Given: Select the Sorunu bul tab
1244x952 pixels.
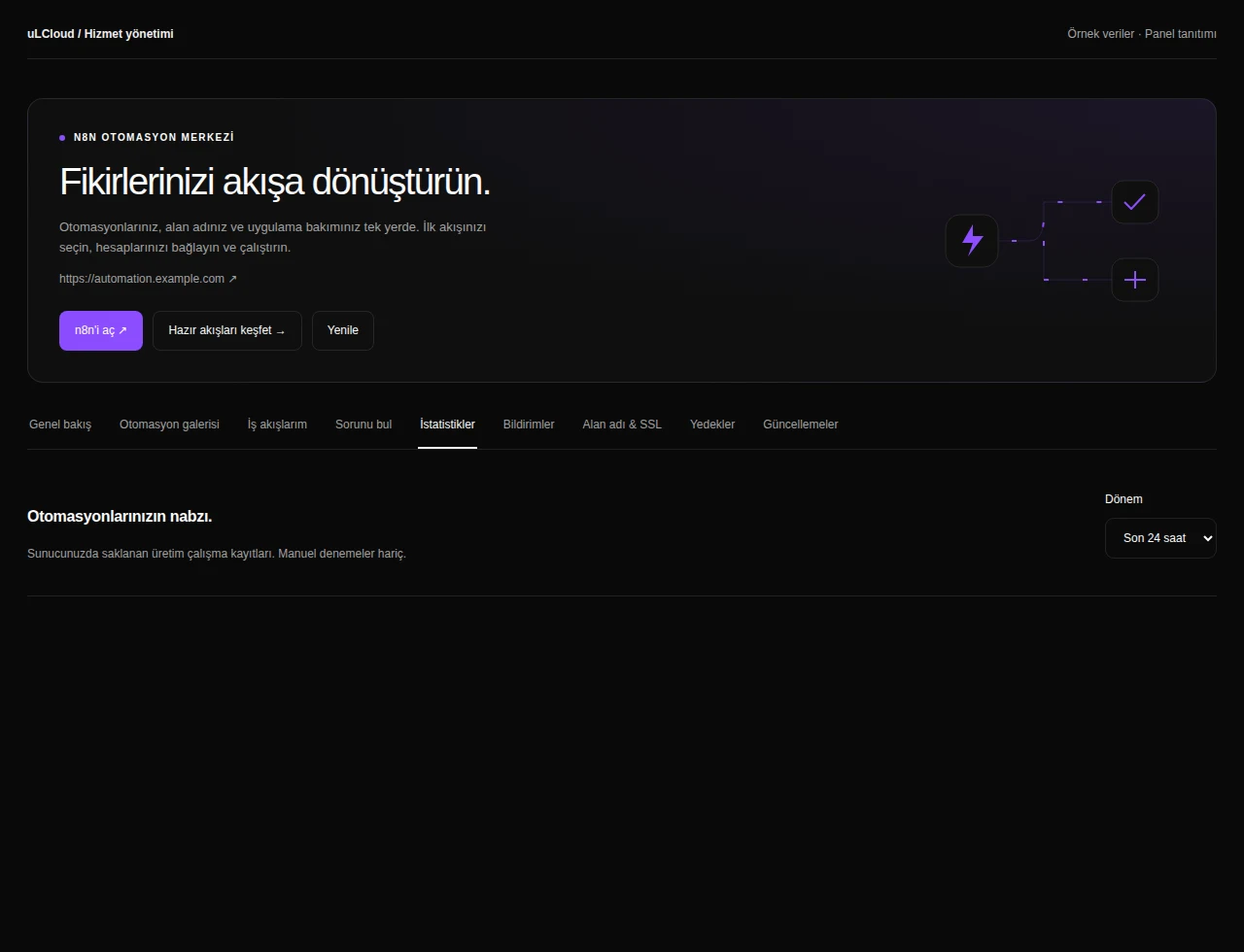Looking at the screenshot, I should (363, 425).
